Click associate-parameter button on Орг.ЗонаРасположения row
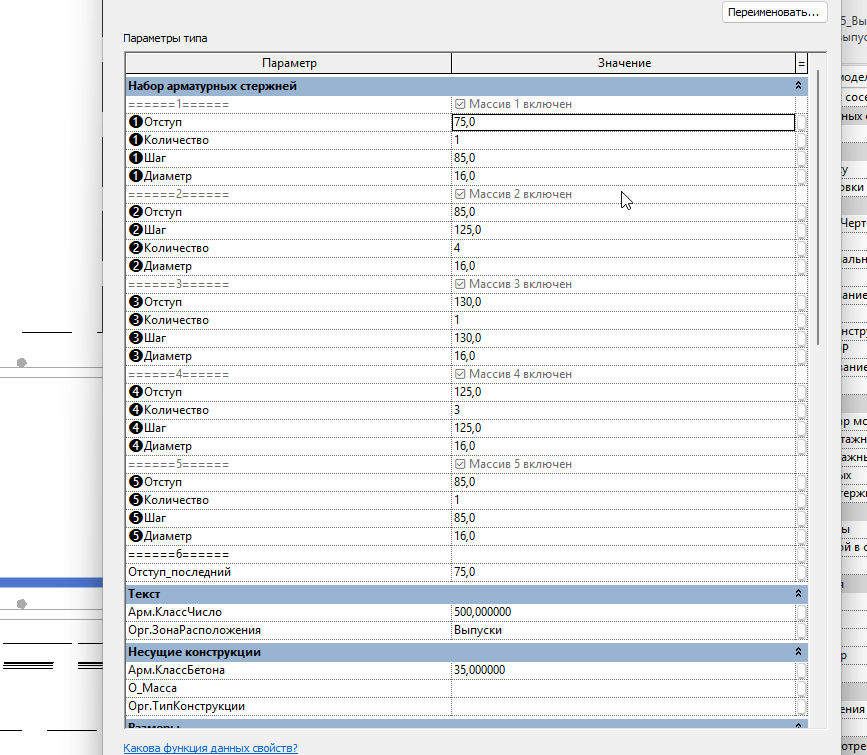Image resolution: width=867 pixels, height=755 pixels. (801, 630)
